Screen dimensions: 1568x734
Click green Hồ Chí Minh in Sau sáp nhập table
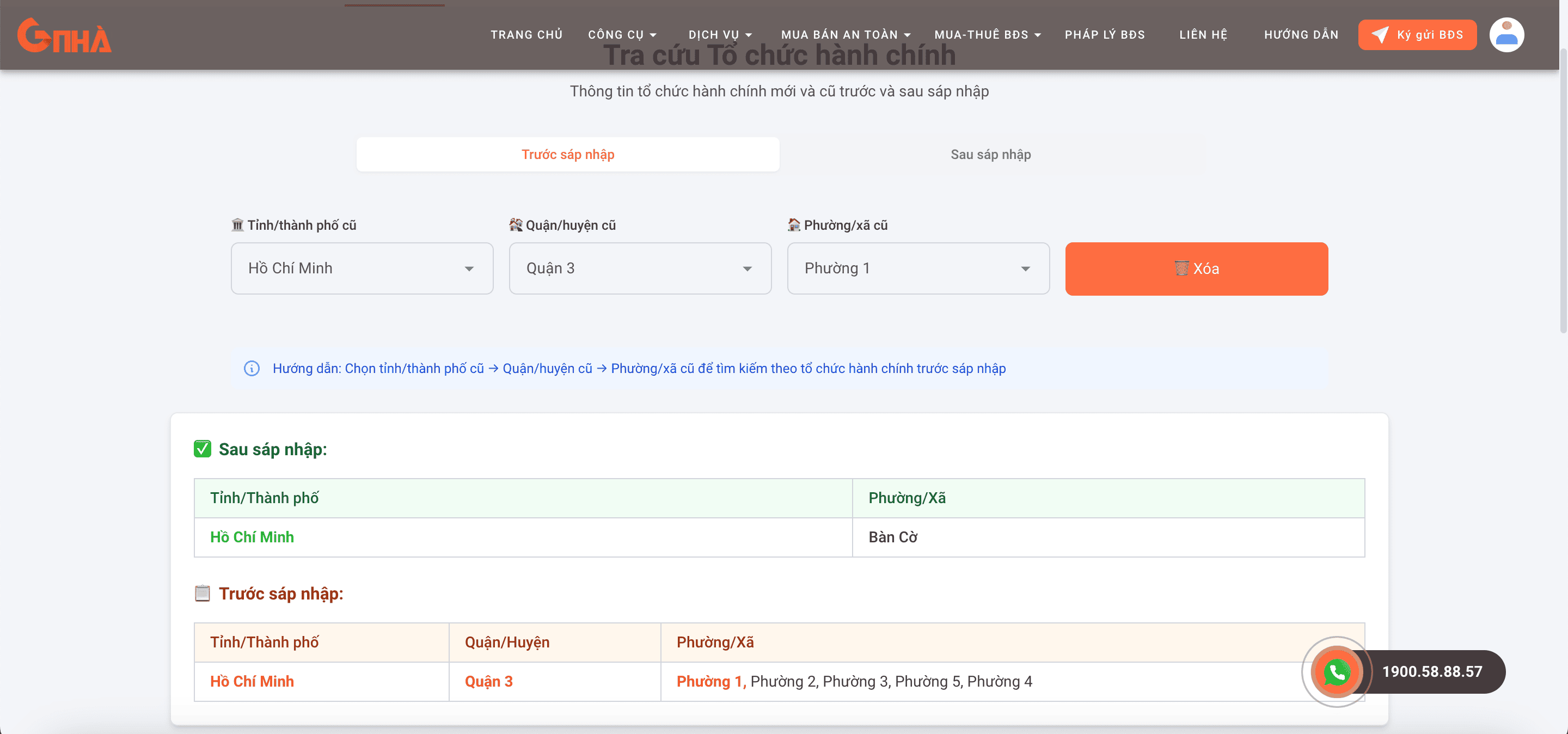252,537
